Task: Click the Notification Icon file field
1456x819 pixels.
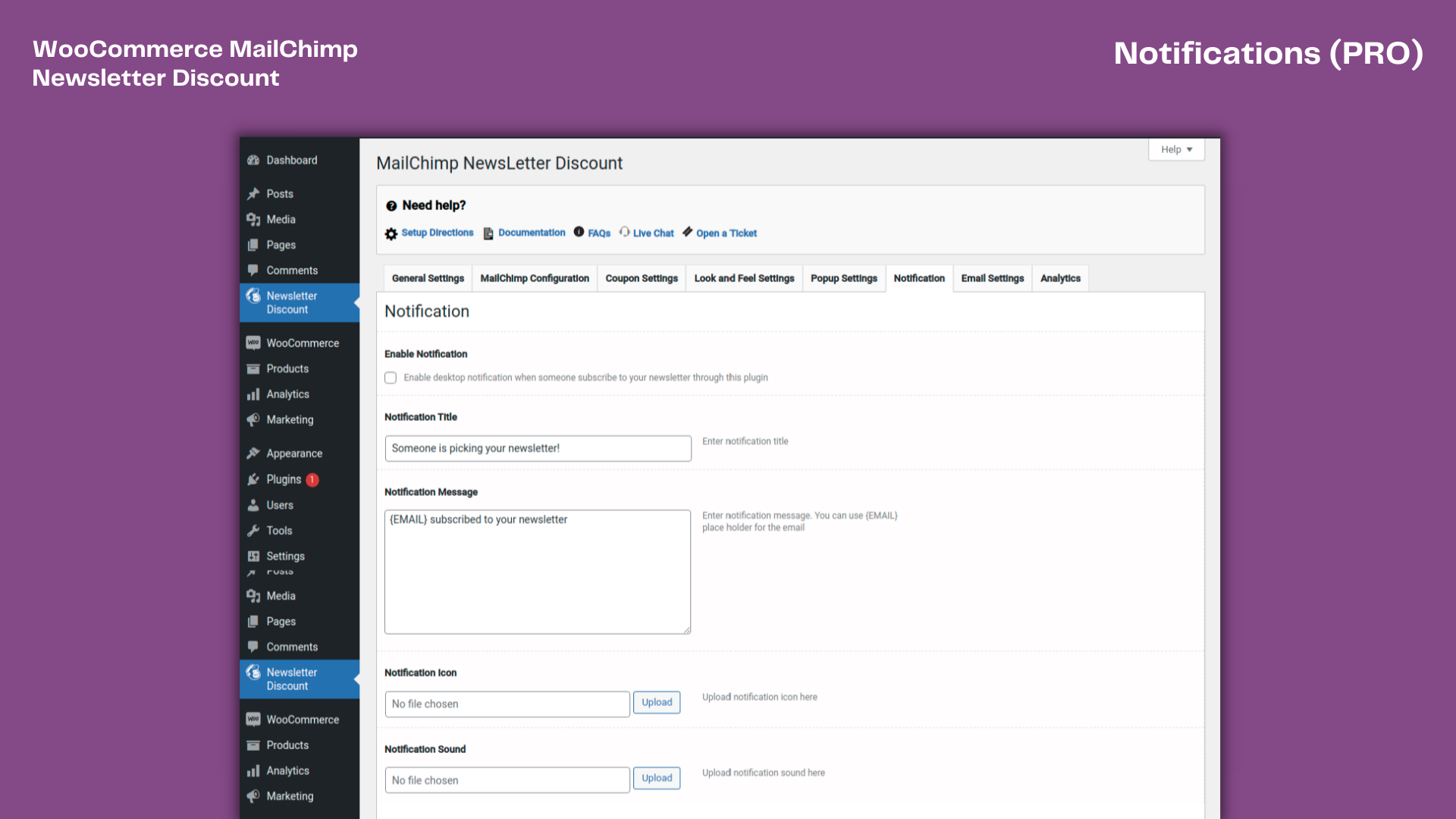Action: (507, 704)
